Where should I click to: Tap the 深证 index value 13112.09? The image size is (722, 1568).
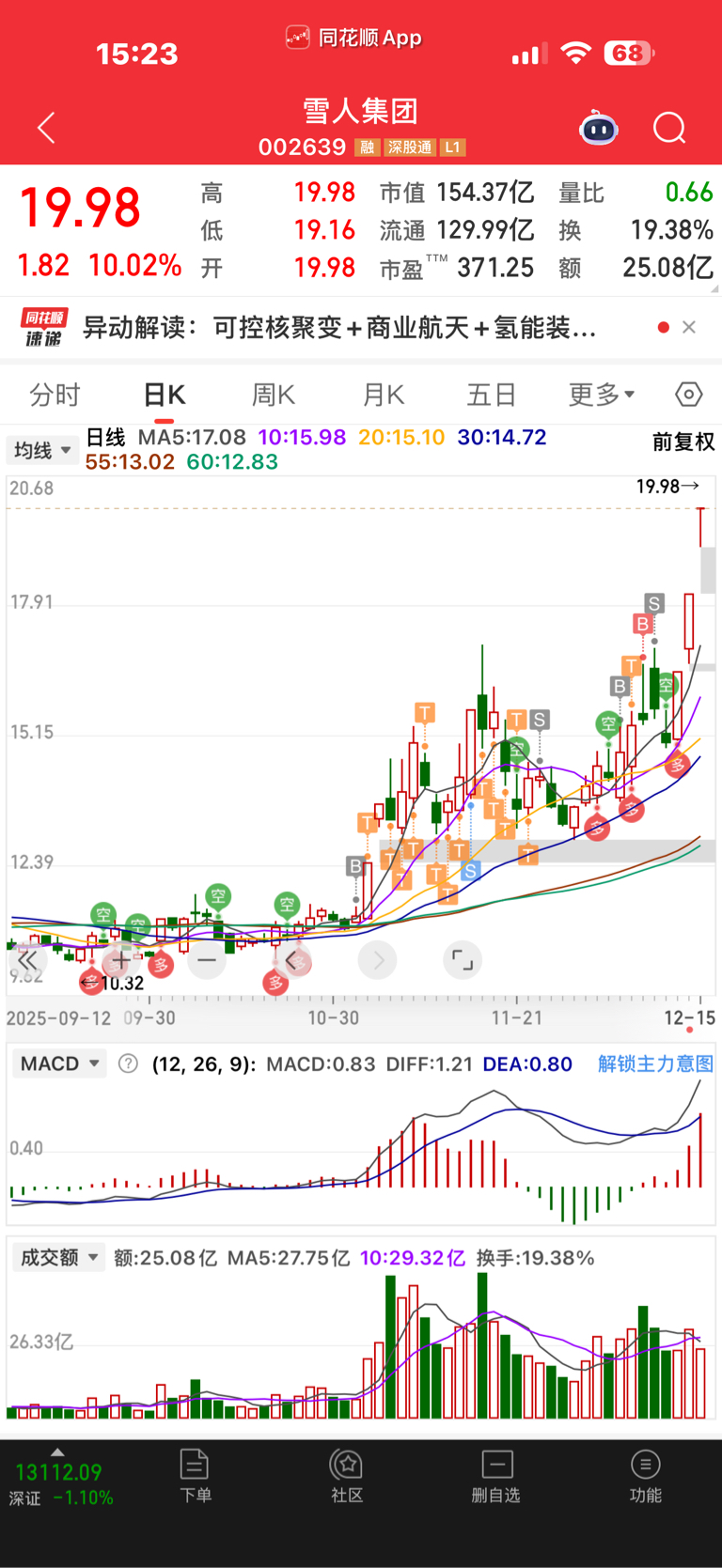click(x=58, y=1472)
